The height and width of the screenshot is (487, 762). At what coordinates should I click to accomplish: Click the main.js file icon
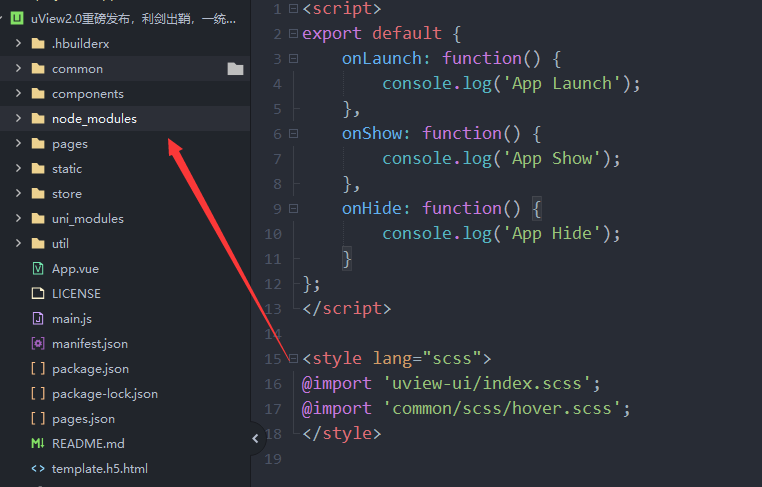pyautogui.click(x=38, y=319)
